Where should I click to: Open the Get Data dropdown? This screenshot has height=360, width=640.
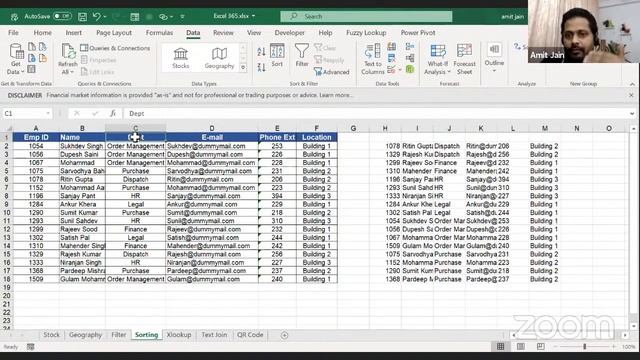pyautogui.click(x=16, y=59)
